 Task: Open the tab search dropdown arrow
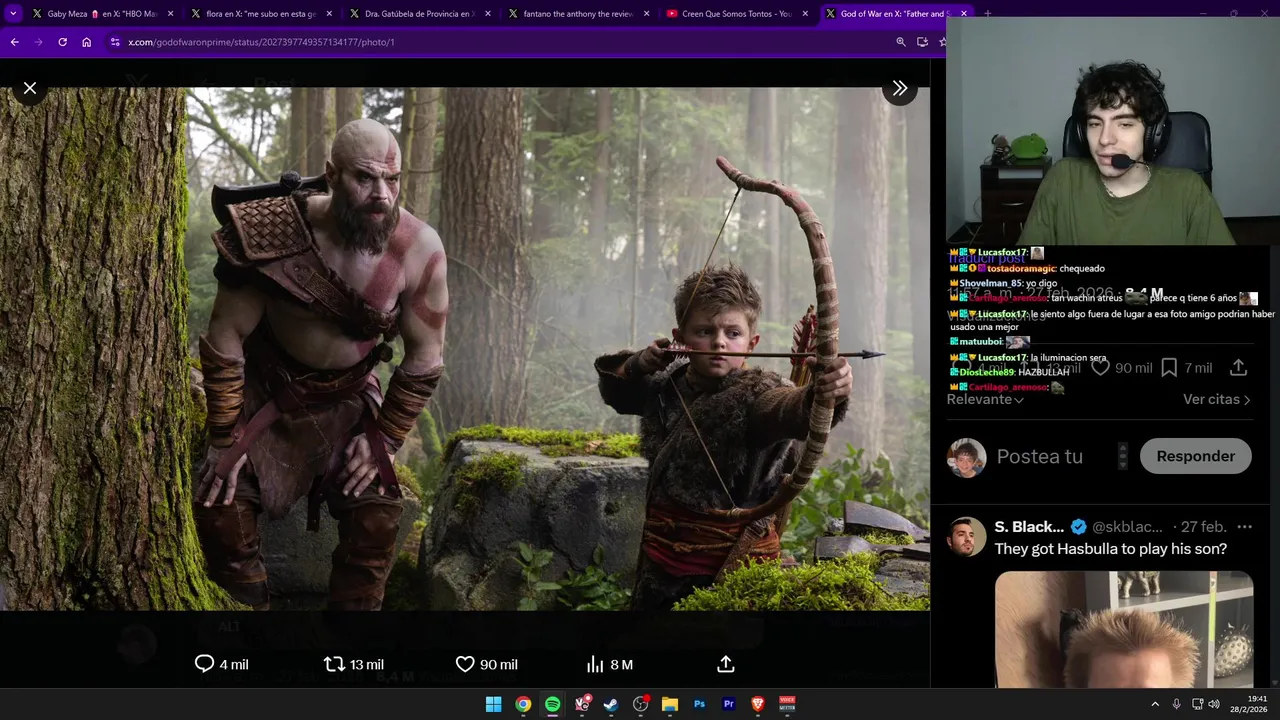click(x=13, y=14)
